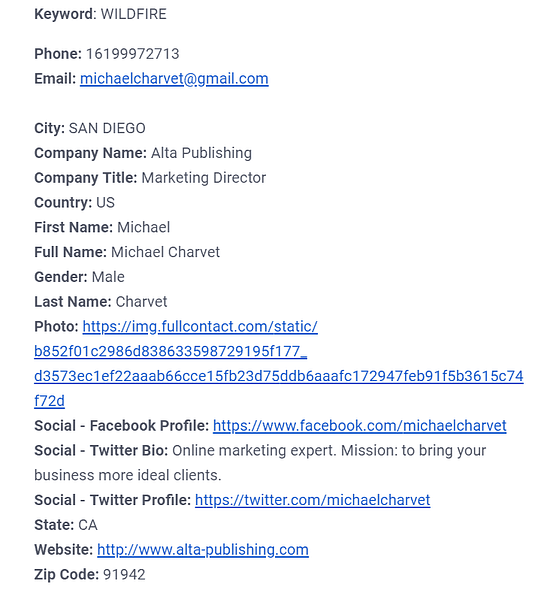The height and width of the screenshot is (600, 553).
Task: Click the Last Name value Charvet
Action: coord(141,302)
